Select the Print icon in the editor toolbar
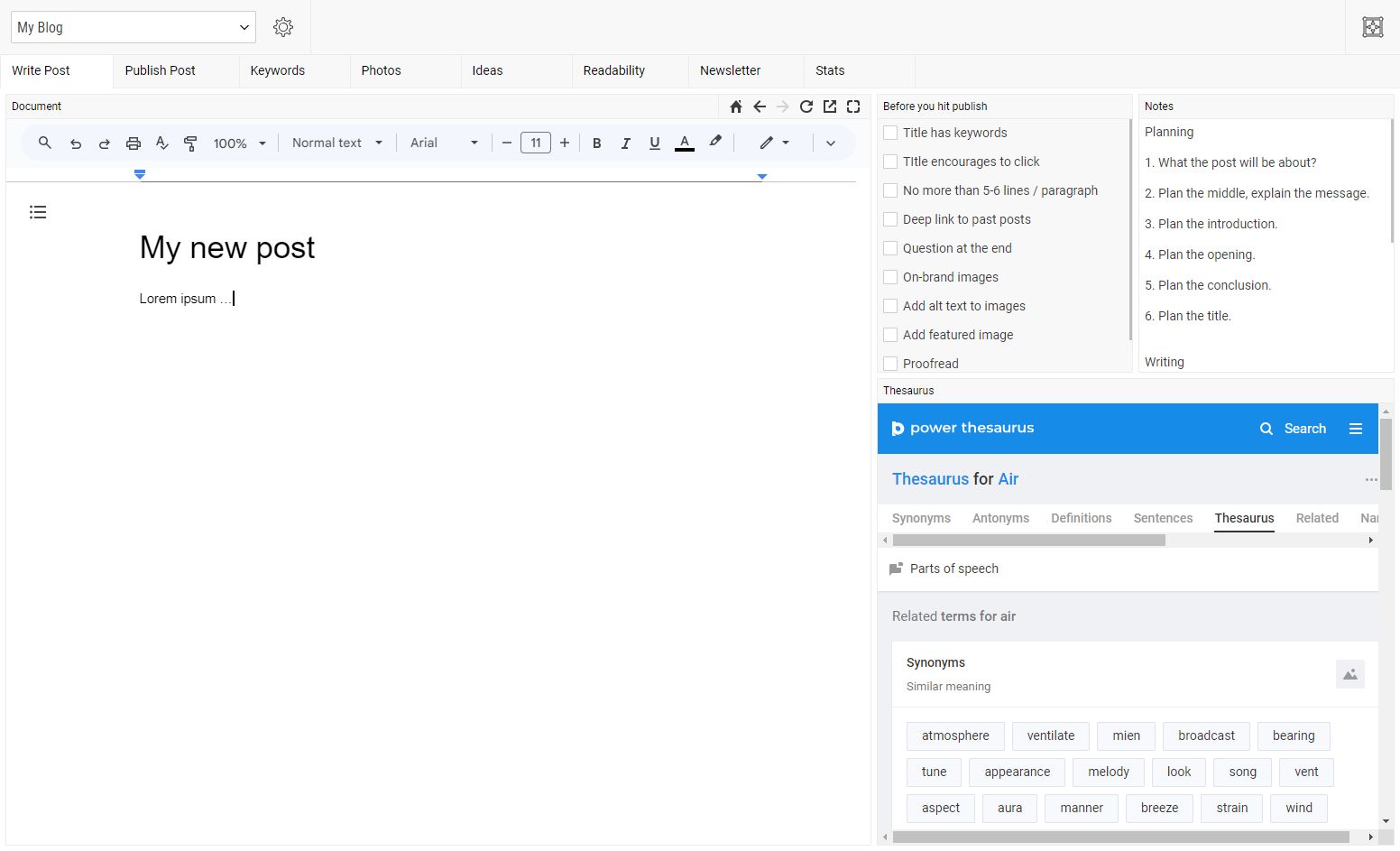This screenshot has width=1400, height=851. [x=134, y=143]
